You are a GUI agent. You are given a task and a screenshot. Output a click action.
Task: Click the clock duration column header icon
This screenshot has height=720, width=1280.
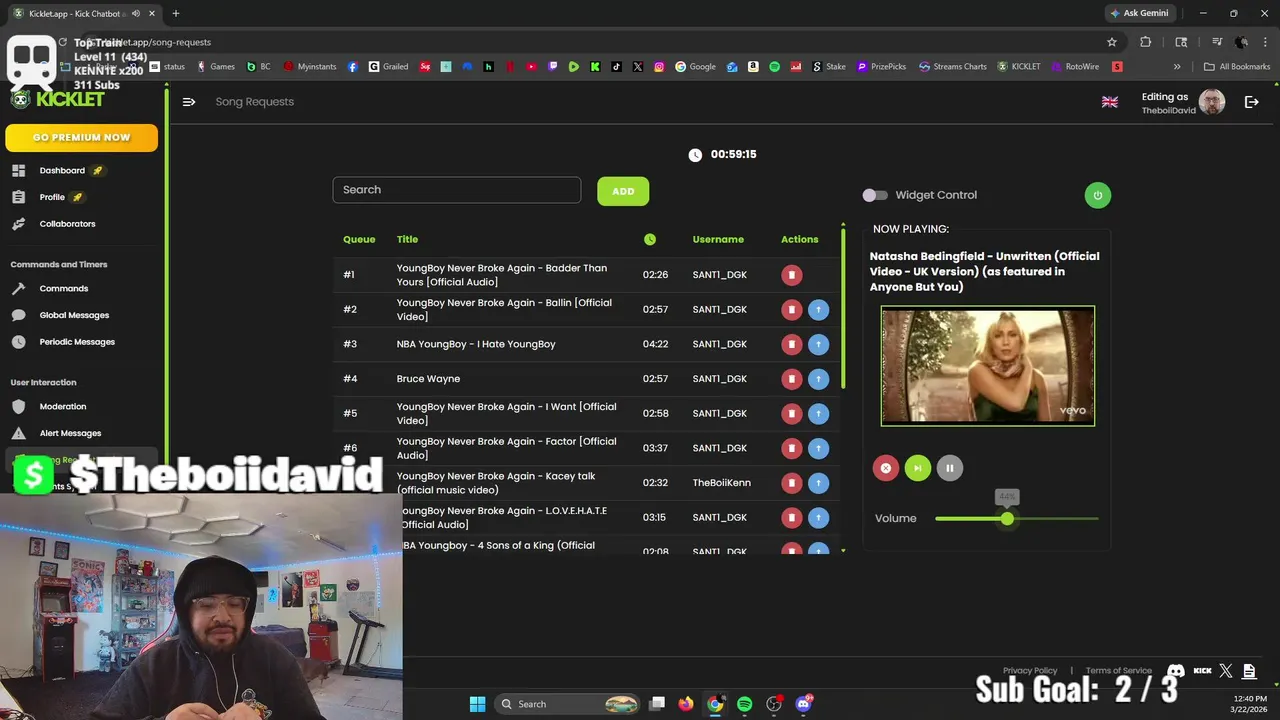point(650,239)
